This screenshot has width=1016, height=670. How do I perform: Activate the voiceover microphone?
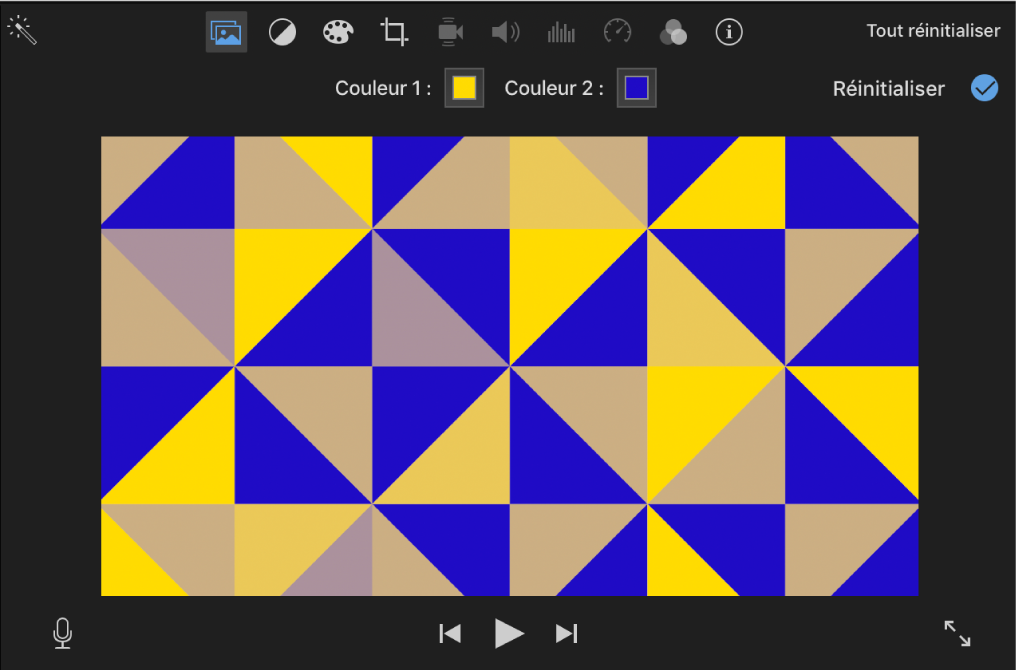coord(61,632)
